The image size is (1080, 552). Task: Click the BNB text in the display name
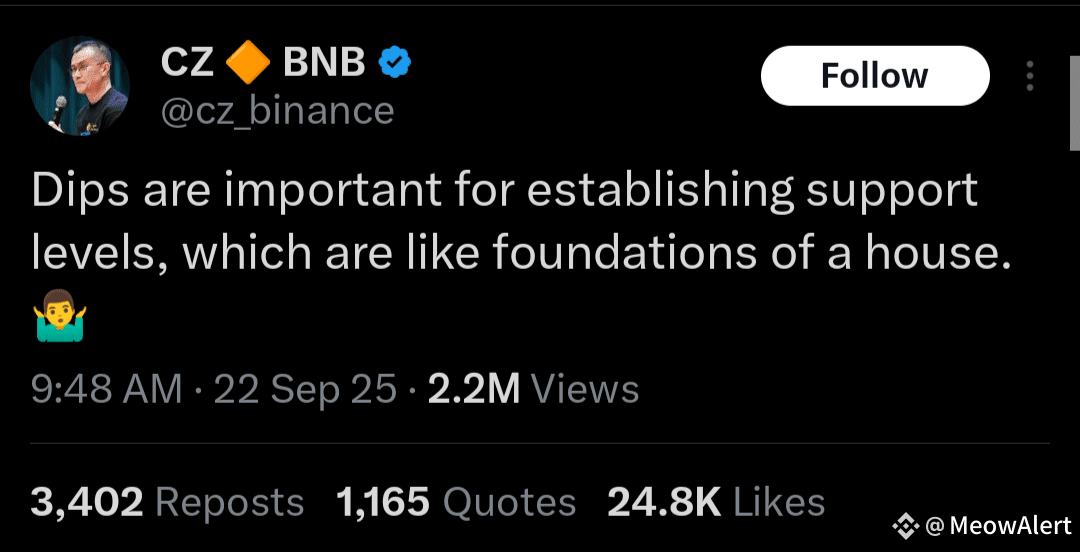(x=324, y=63)
